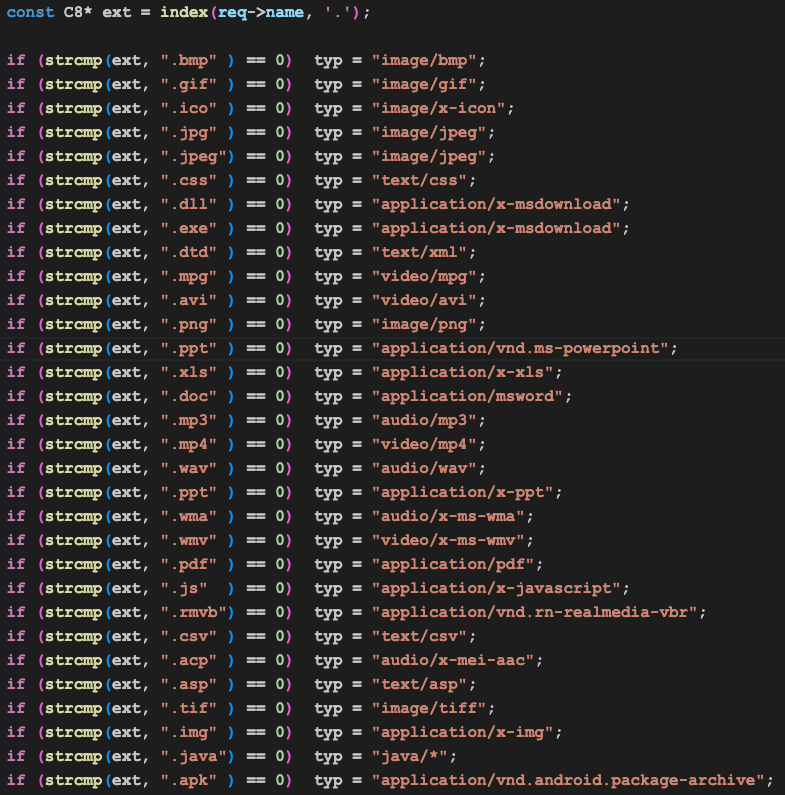Click the "application/vnd.android.package-archive" string
Image resolution: width=785 pixels, height=795 pixels.
pyautogui.click(x=570, y=780)
